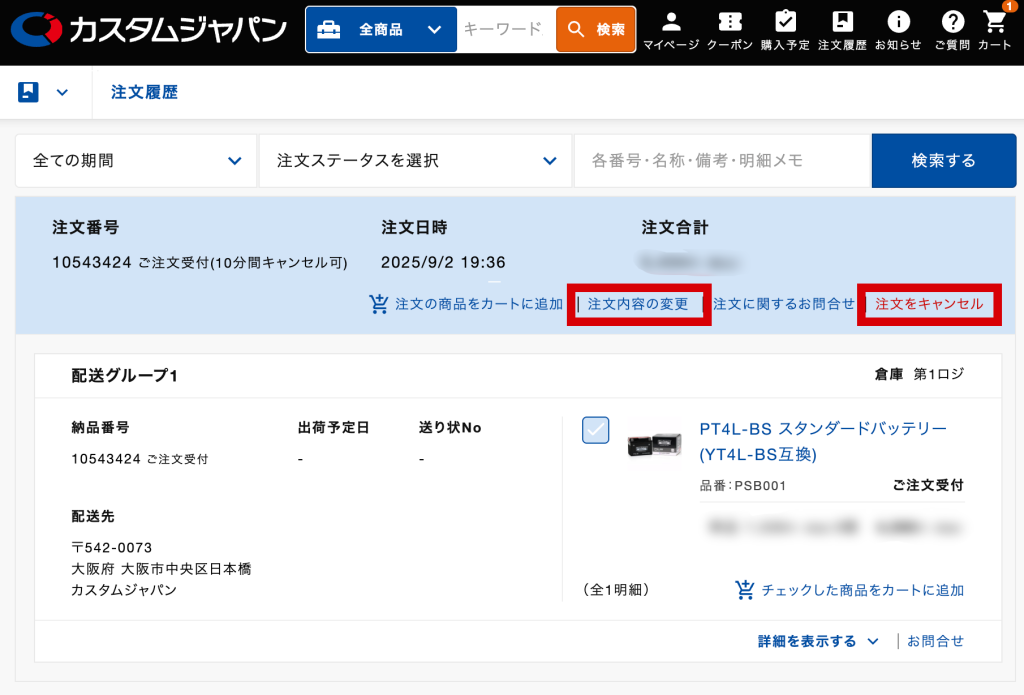Open the book icon menu beside 注文履歴
The height and width of the screenshot is (695, 1024).
tap(43, 93)
